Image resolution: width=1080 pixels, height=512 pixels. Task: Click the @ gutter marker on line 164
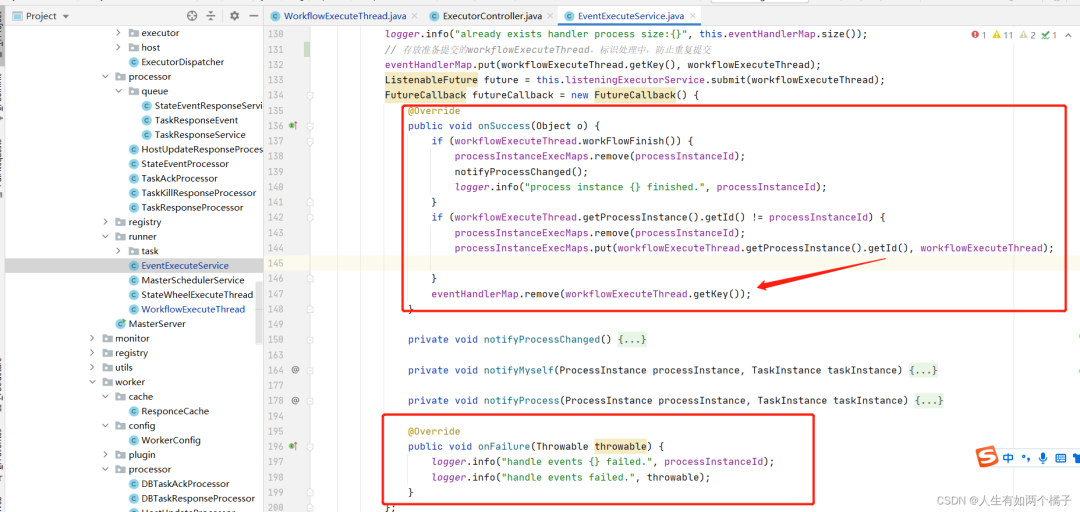coord(295,370)
